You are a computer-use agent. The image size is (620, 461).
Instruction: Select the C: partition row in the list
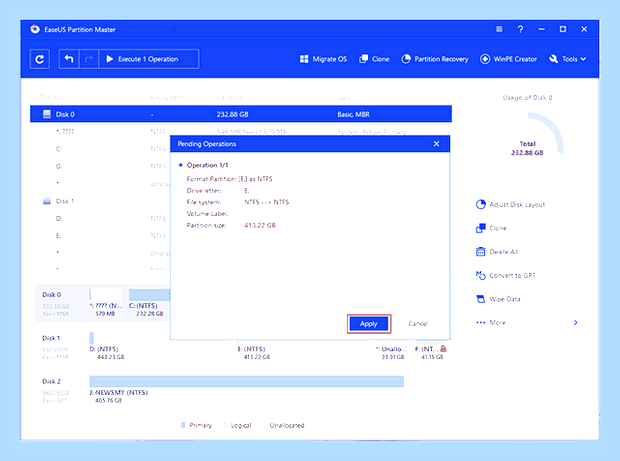[x=100, y=149]
